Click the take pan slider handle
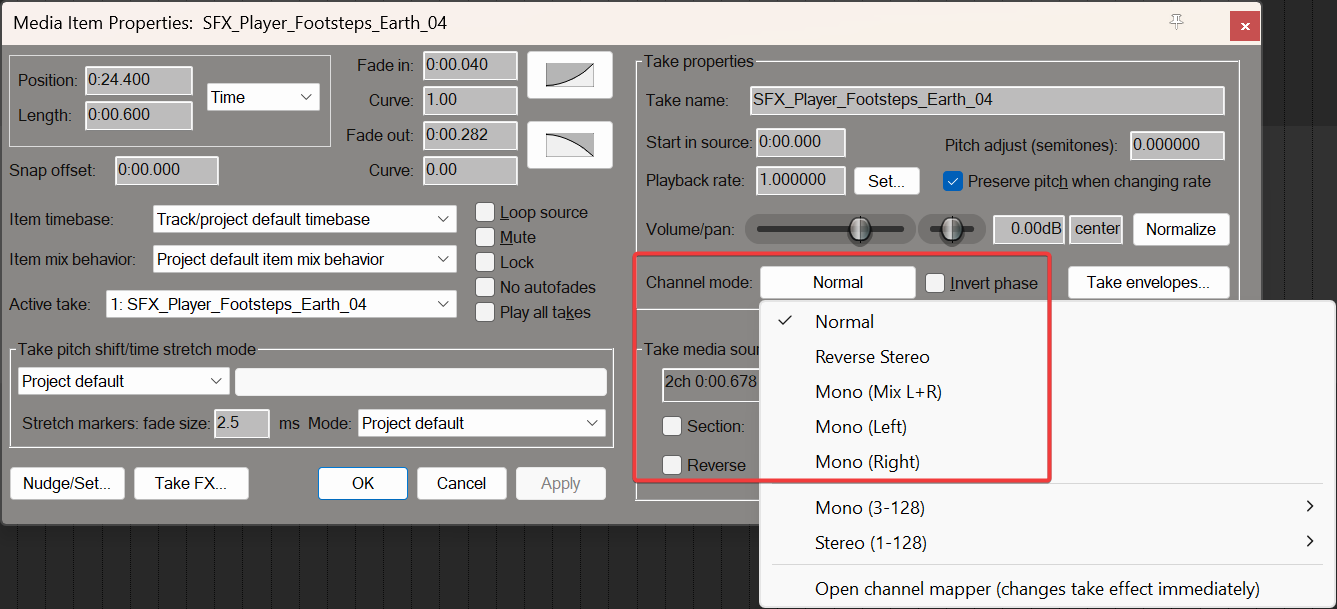This screenshot has height=609, width=1337. tap(952, 229)
